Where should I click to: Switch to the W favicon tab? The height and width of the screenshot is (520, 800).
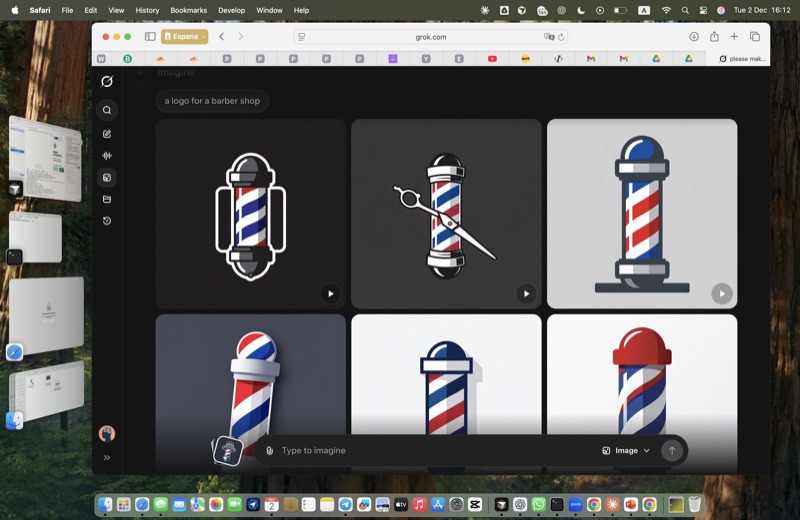point(102,59)
